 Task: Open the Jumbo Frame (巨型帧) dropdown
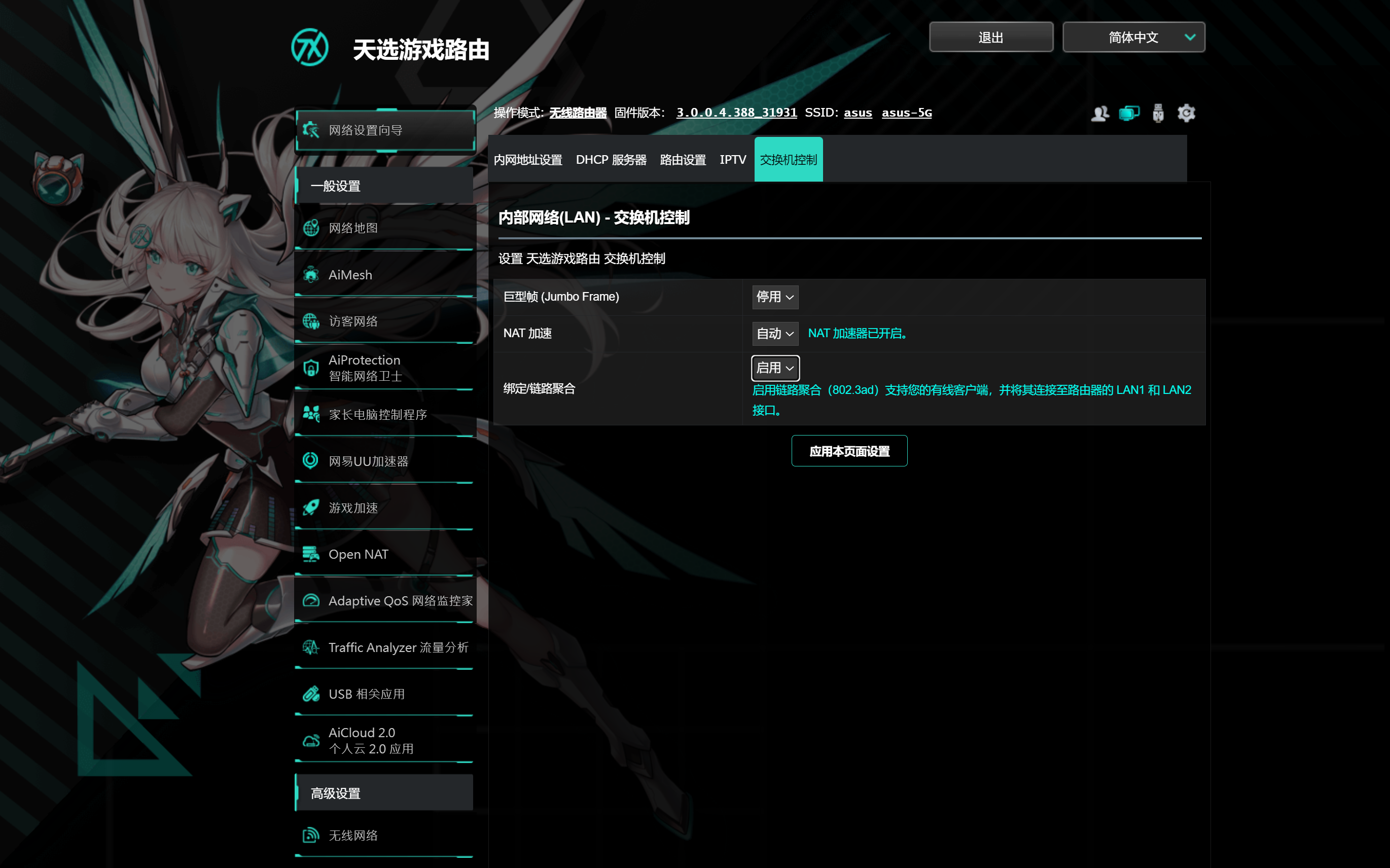point(774,297)
